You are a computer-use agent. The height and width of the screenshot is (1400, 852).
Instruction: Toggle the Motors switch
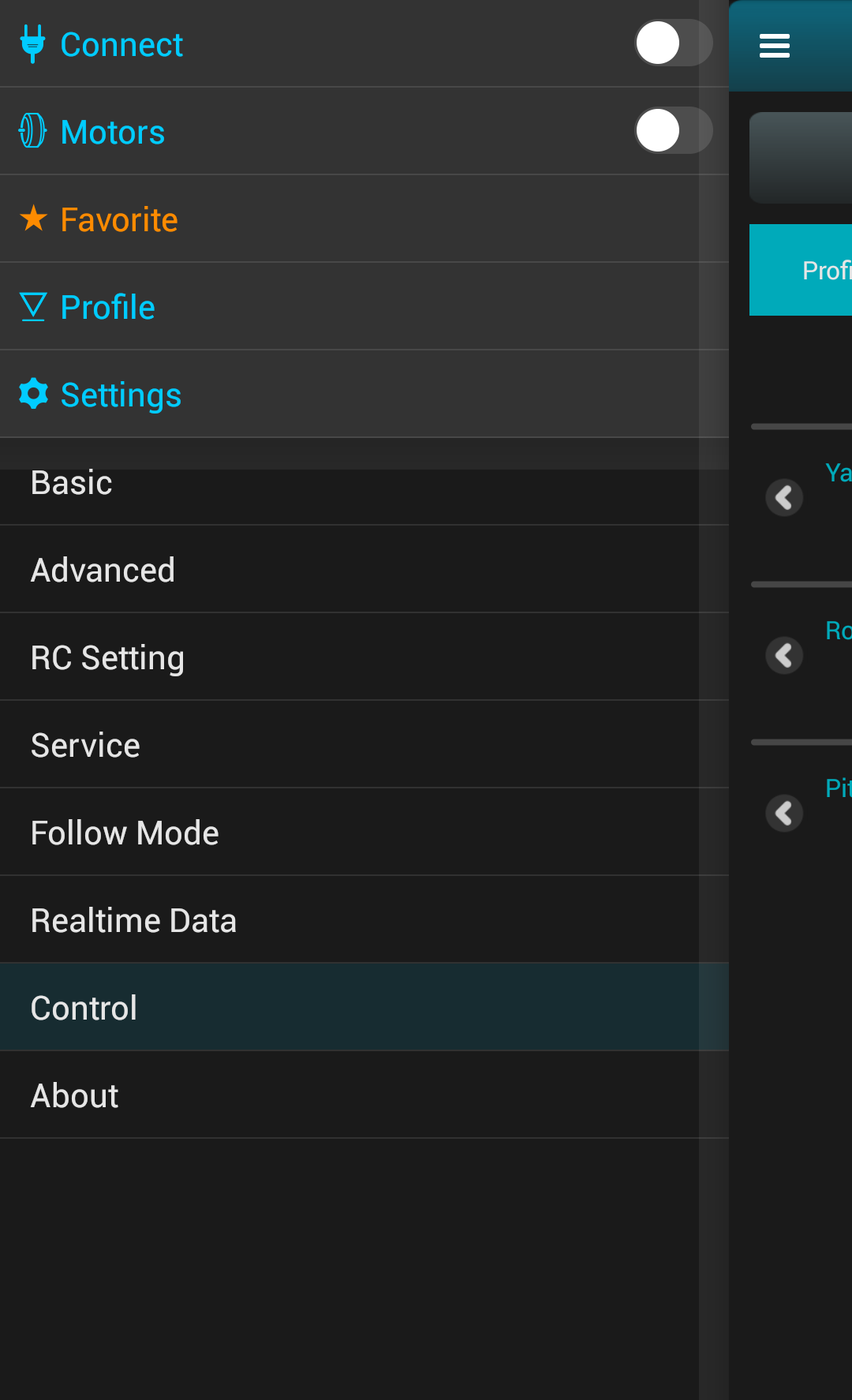point(673,131)
